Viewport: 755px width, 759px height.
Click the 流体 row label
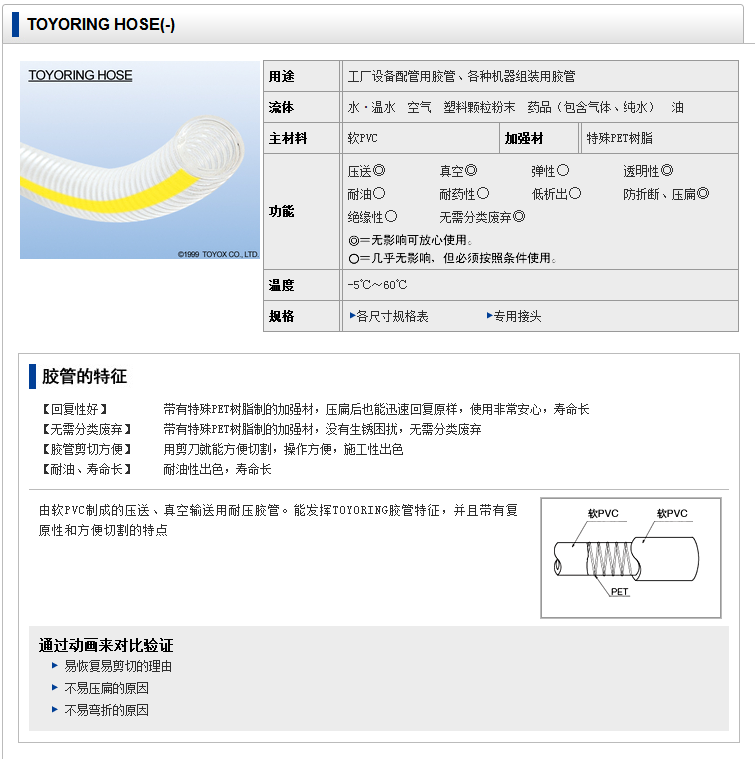click(282, 107)
